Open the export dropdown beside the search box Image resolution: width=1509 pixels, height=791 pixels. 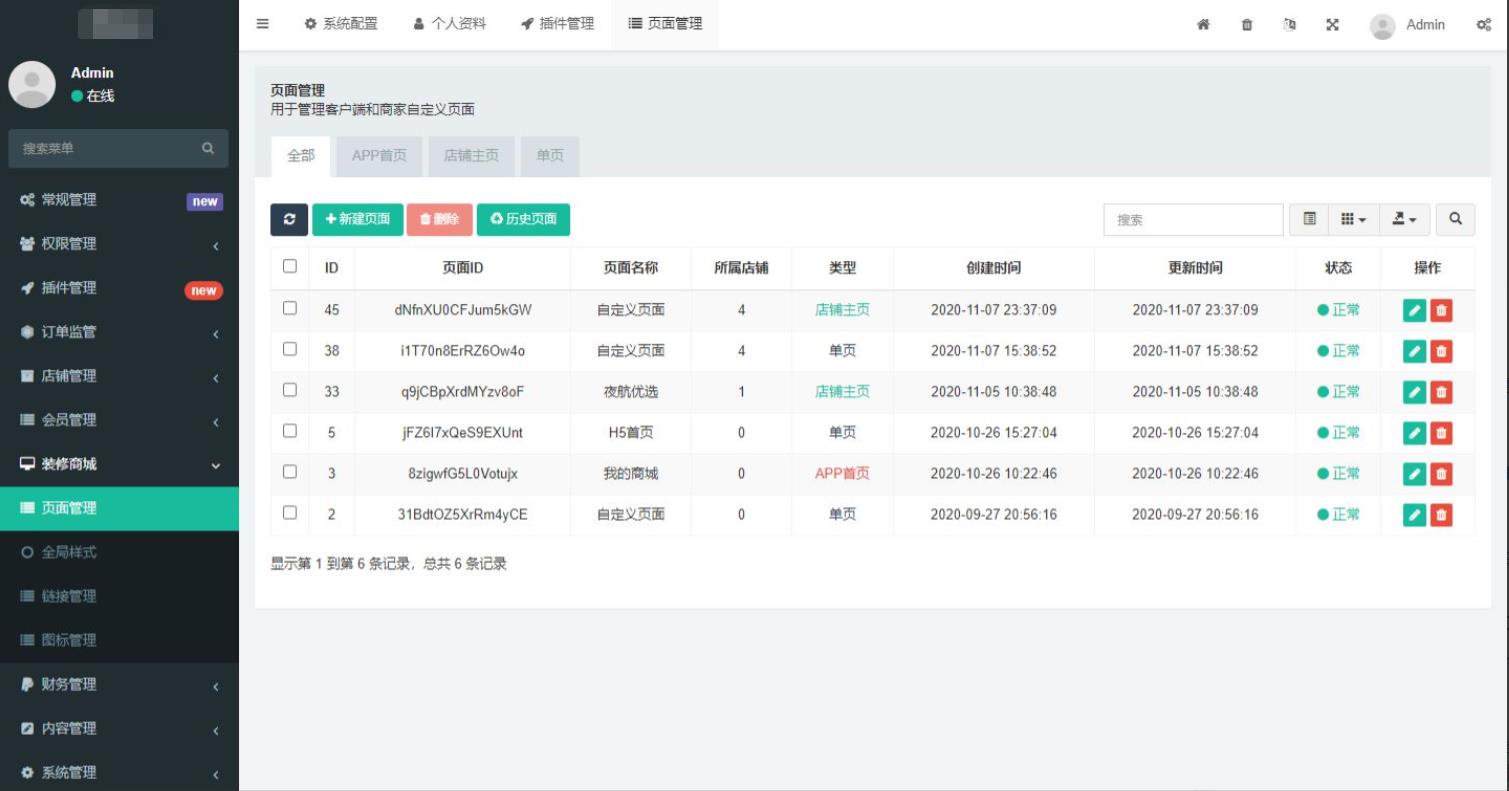pos(1405,219)
